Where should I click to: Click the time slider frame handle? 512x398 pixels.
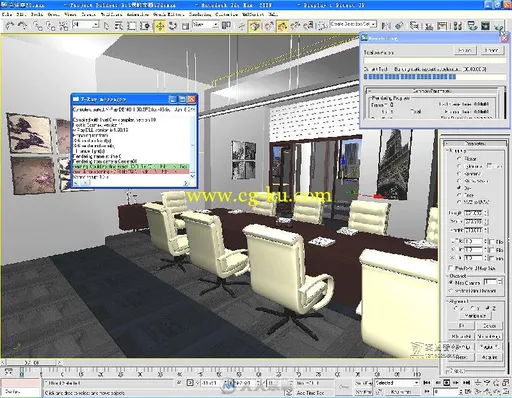[32, 362]
